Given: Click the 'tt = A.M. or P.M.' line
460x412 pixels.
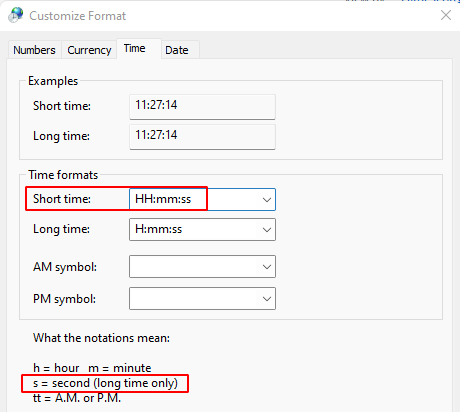Looking at the screenshot, I should (x=77, y=398).
